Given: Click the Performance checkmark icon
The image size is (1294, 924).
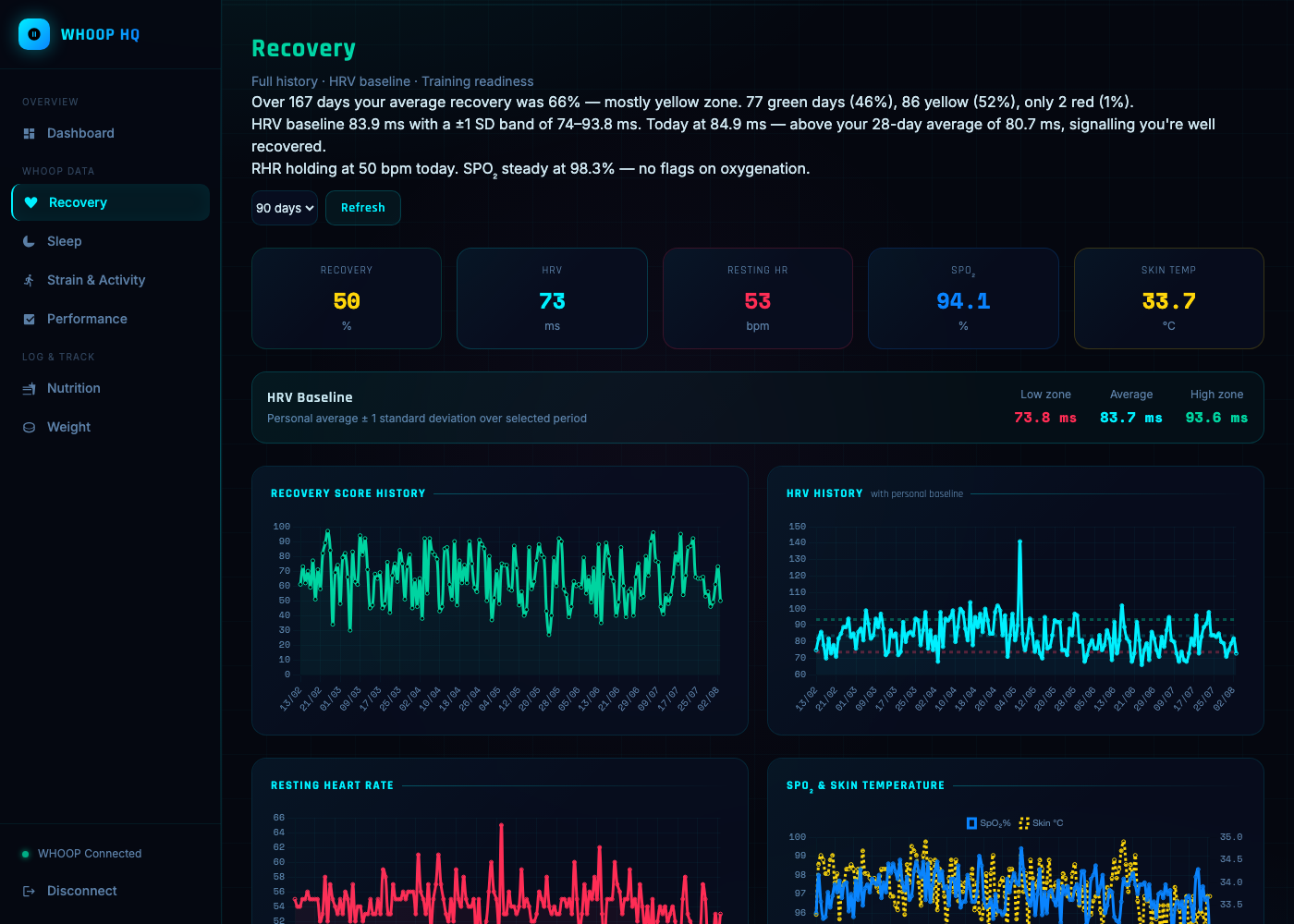Looking at the screenshot, I should [x=29, y=319].
